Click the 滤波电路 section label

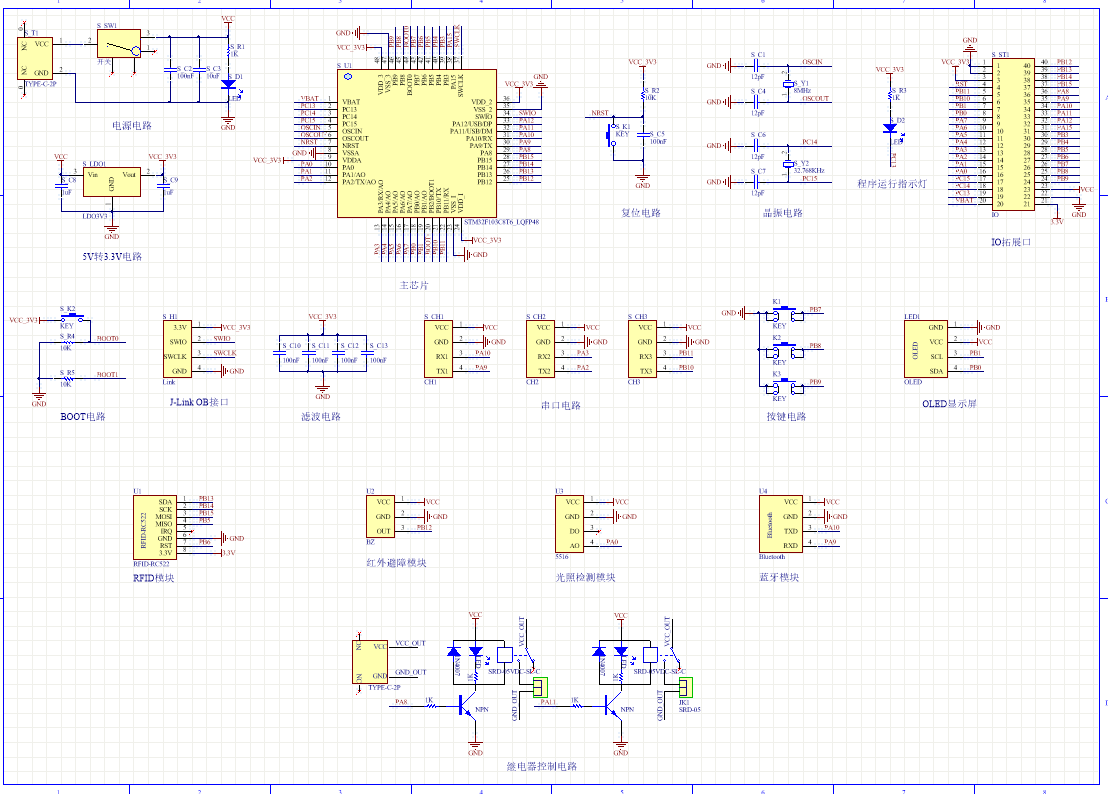(321, 417)
